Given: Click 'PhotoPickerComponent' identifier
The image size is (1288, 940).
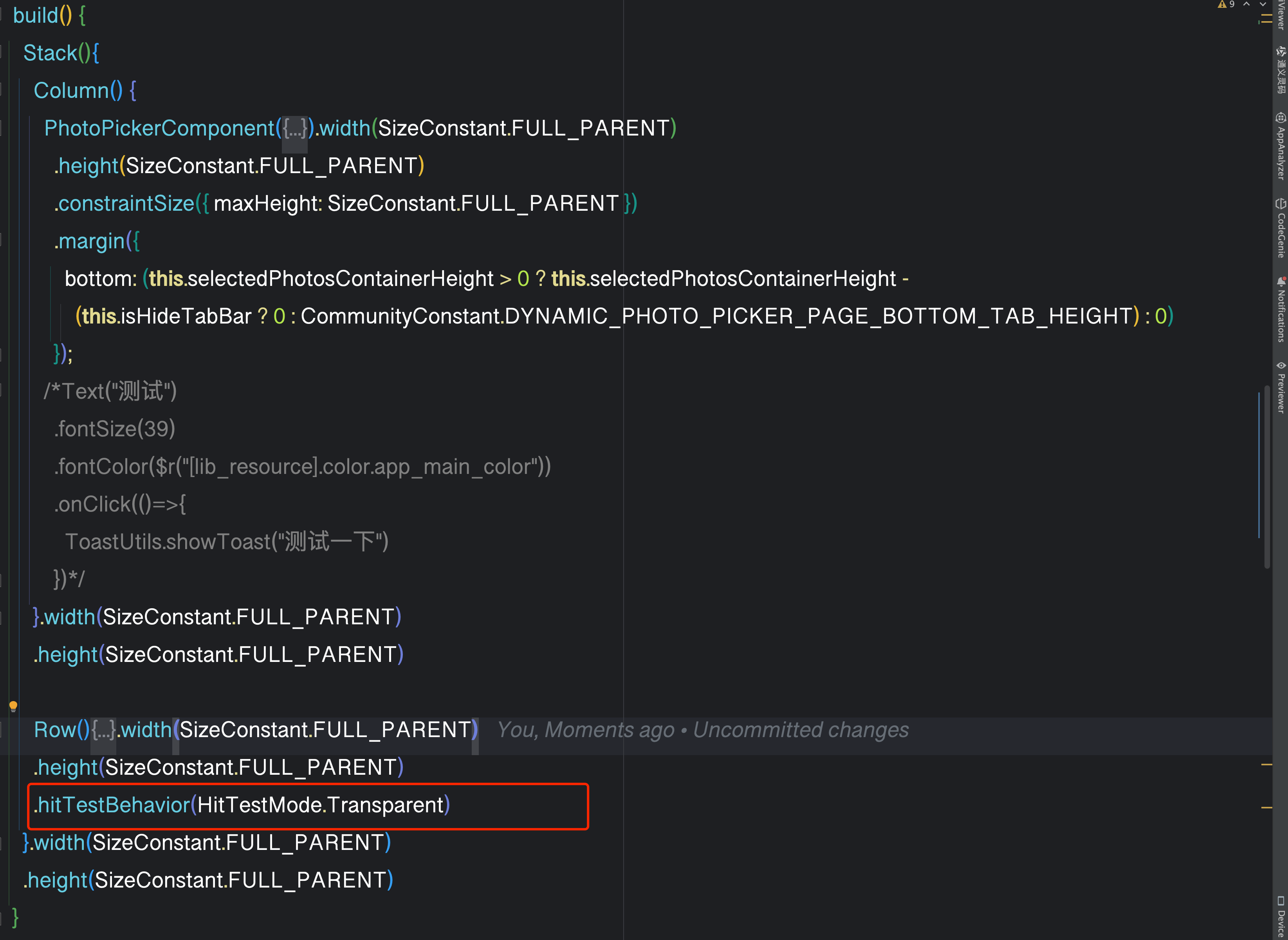Looking at the screenshot, I should (159, 128).
